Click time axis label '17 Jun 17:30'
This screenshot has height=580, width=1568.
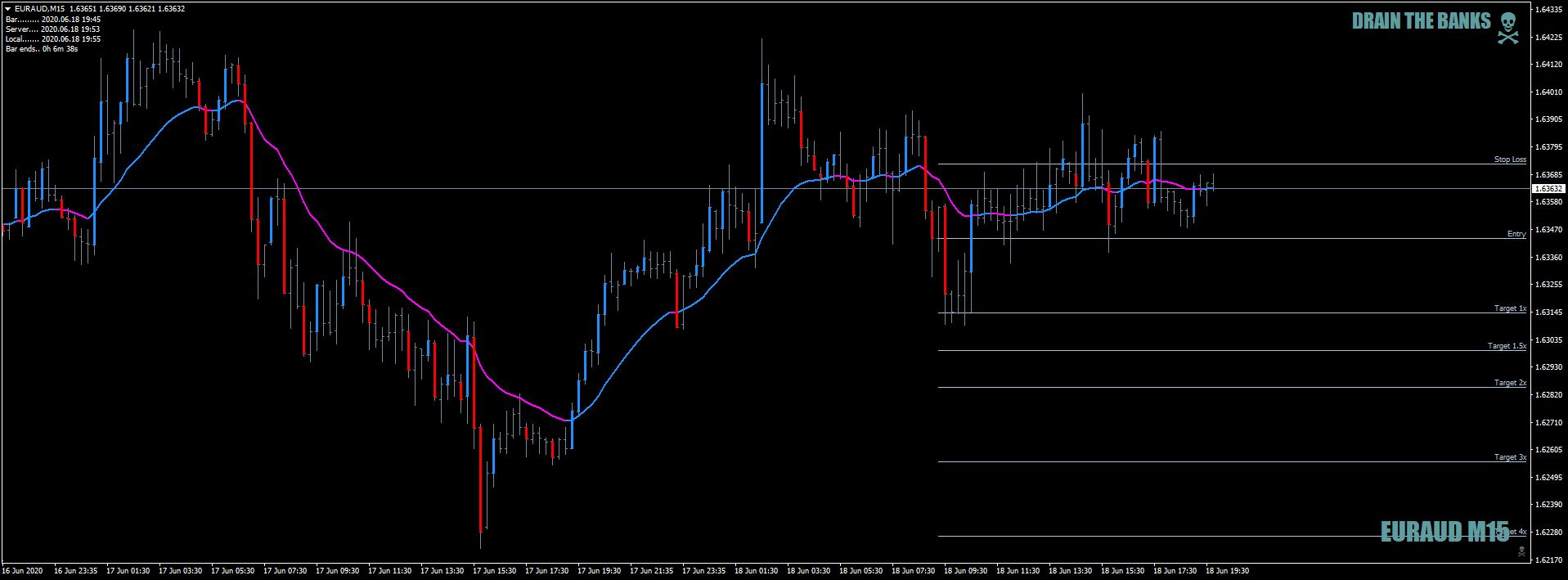coord(546,571)
